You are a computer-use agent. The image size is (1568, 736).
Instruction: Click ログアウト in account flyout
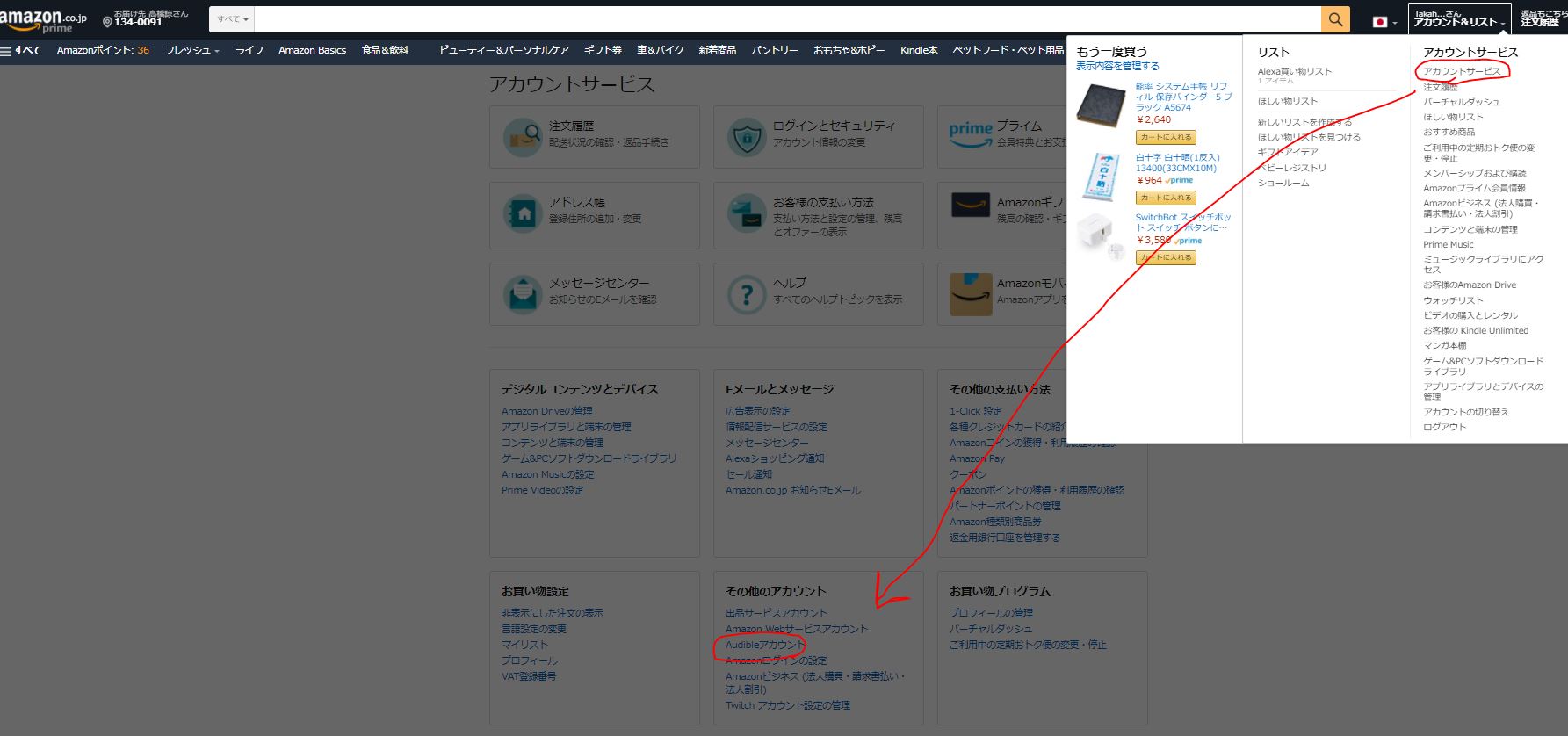1444,427
